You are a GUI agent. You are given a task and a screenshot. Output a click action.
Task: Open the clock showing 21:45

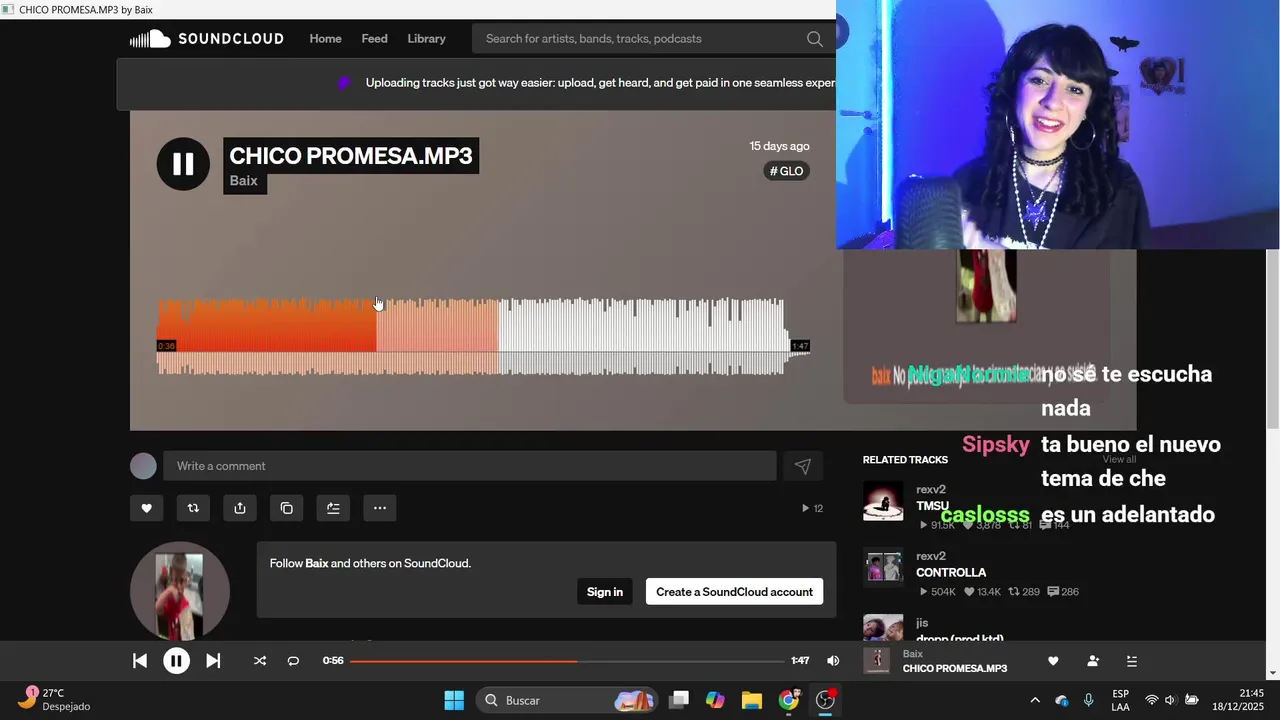[1238, 700]
